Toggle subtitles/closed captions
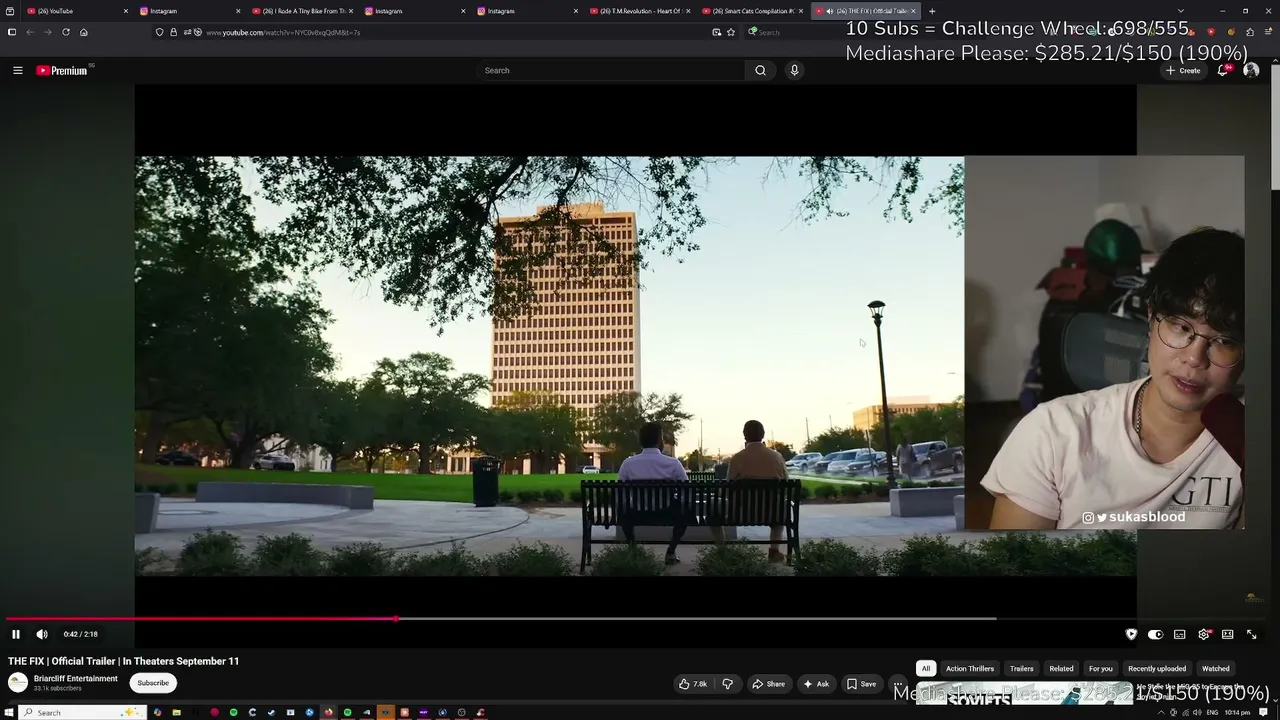Image resolution: width=1280 pixels, height=720 pixels. pos(1180,634)
